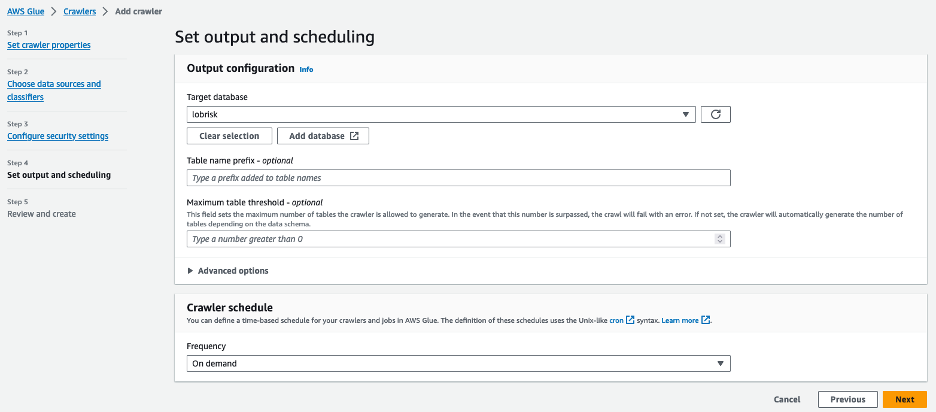The height and width of the screenshot is (412, 936).
Task: Click the Next button
Action: pos(904,399)
